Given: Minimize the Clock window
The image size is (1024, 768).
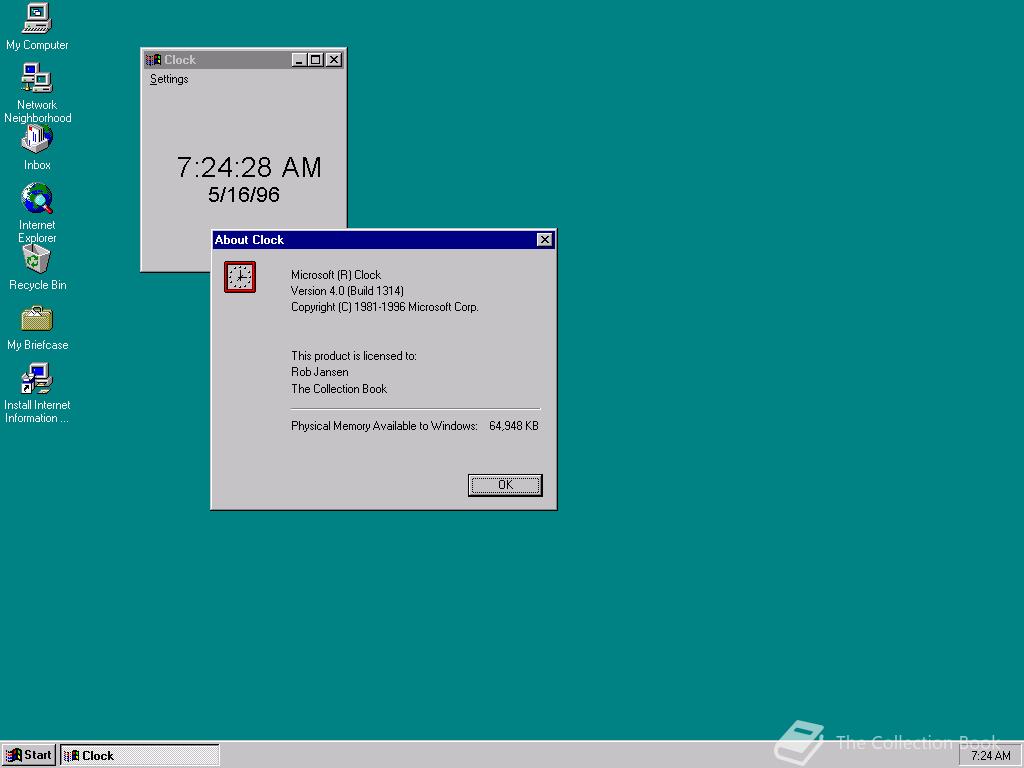Looking at the screenshot, I should (299, 59).
